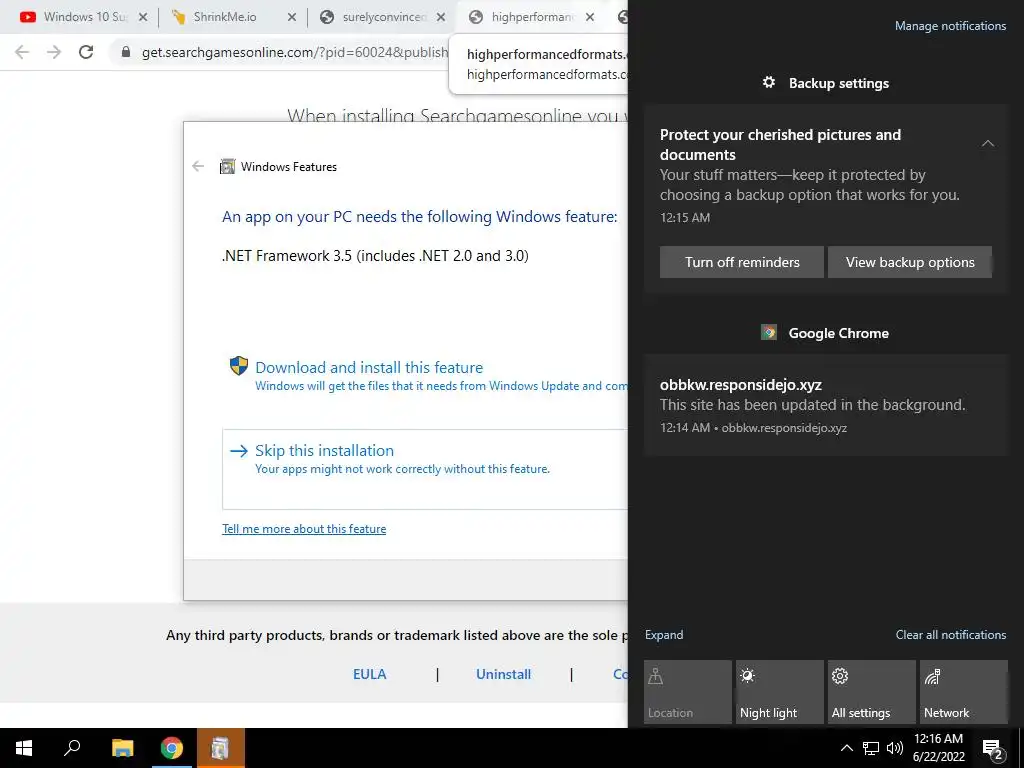Open the Windows Start menu
This screenshot has width=1024, height=768.
tap(24, 748)
